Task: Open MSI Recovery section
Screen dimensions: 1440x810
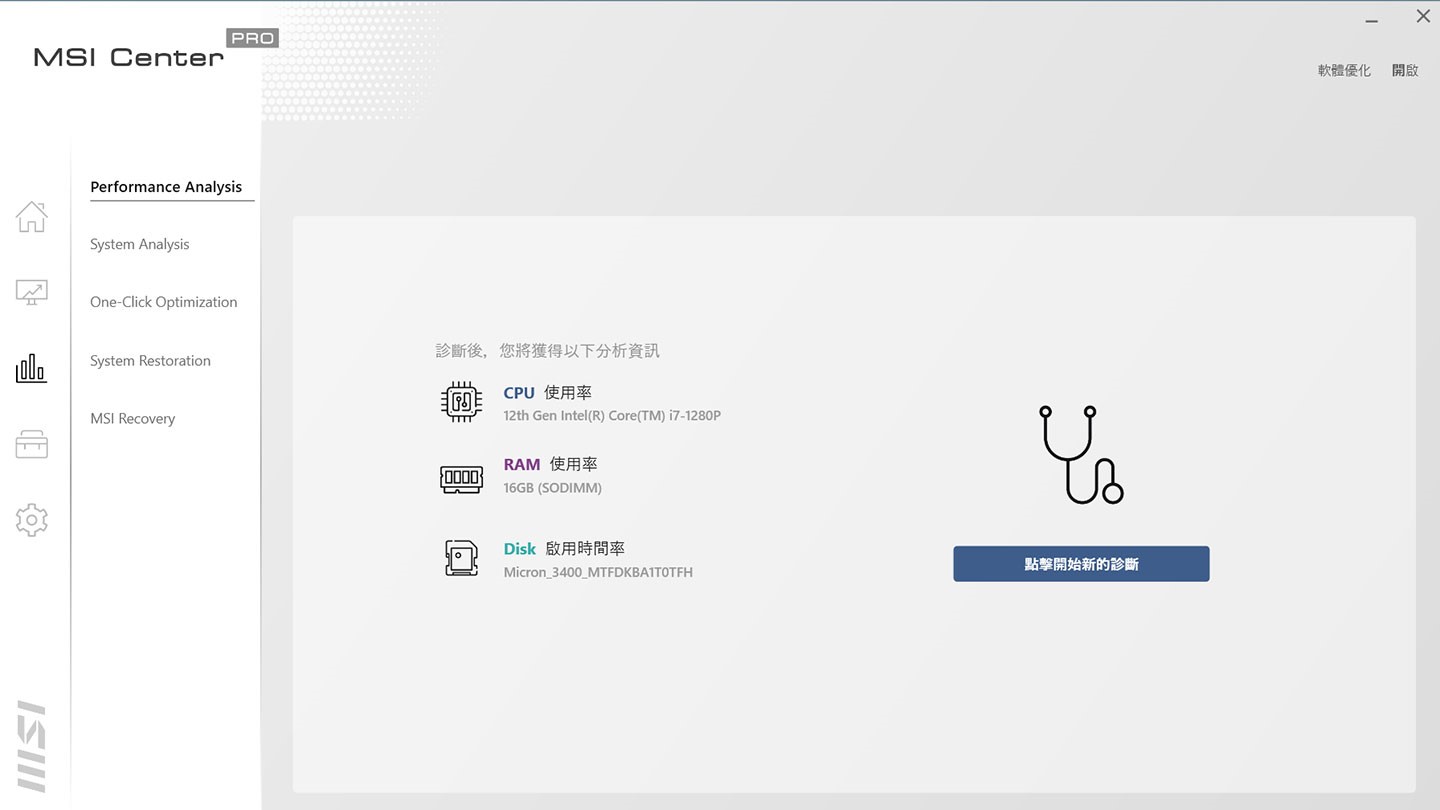Action: pyautogui.click(x=132, y=419)
